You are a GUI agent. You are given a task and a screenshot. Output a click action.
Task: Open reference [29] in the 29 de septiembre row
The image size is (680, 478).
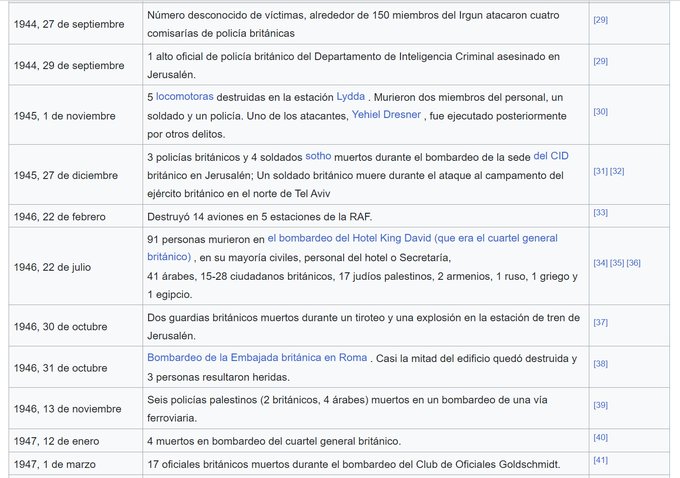[601, 61]
